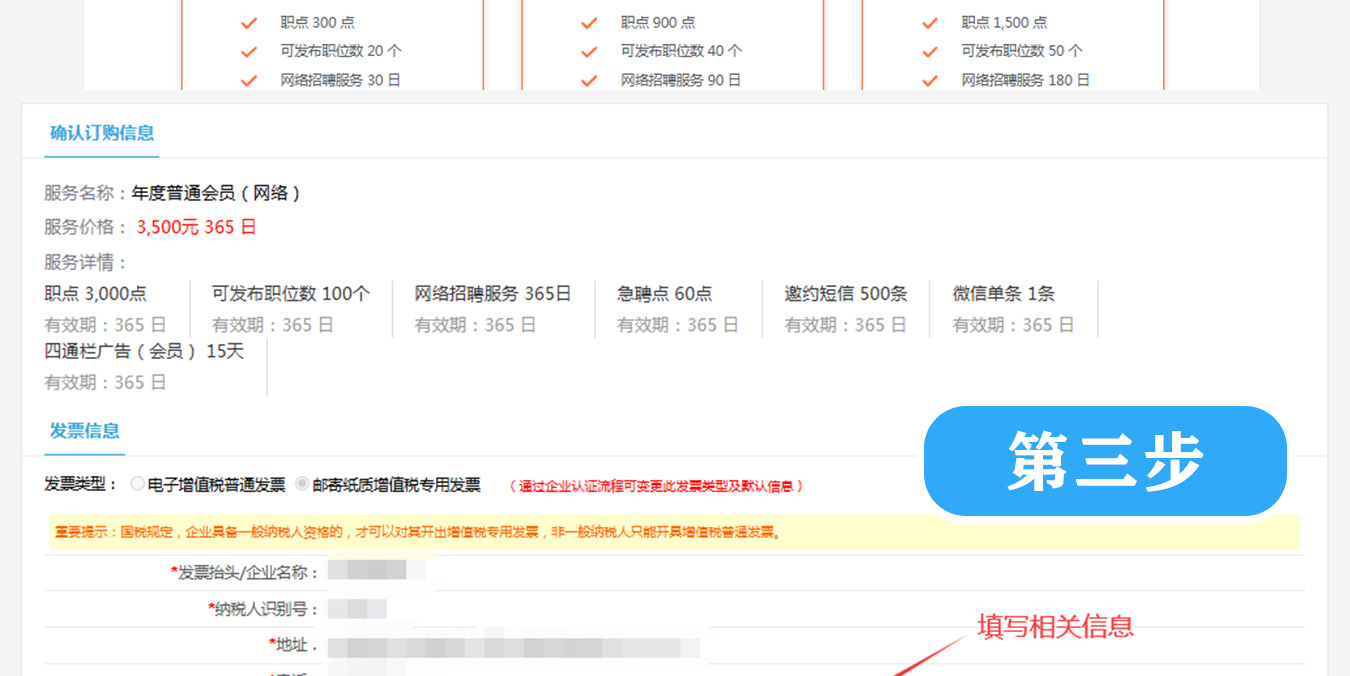Select 电子增值税普通发票 radio button
Image resolution: width=1350 pixels, height=676 pixels.
click(x=138, y=484)
